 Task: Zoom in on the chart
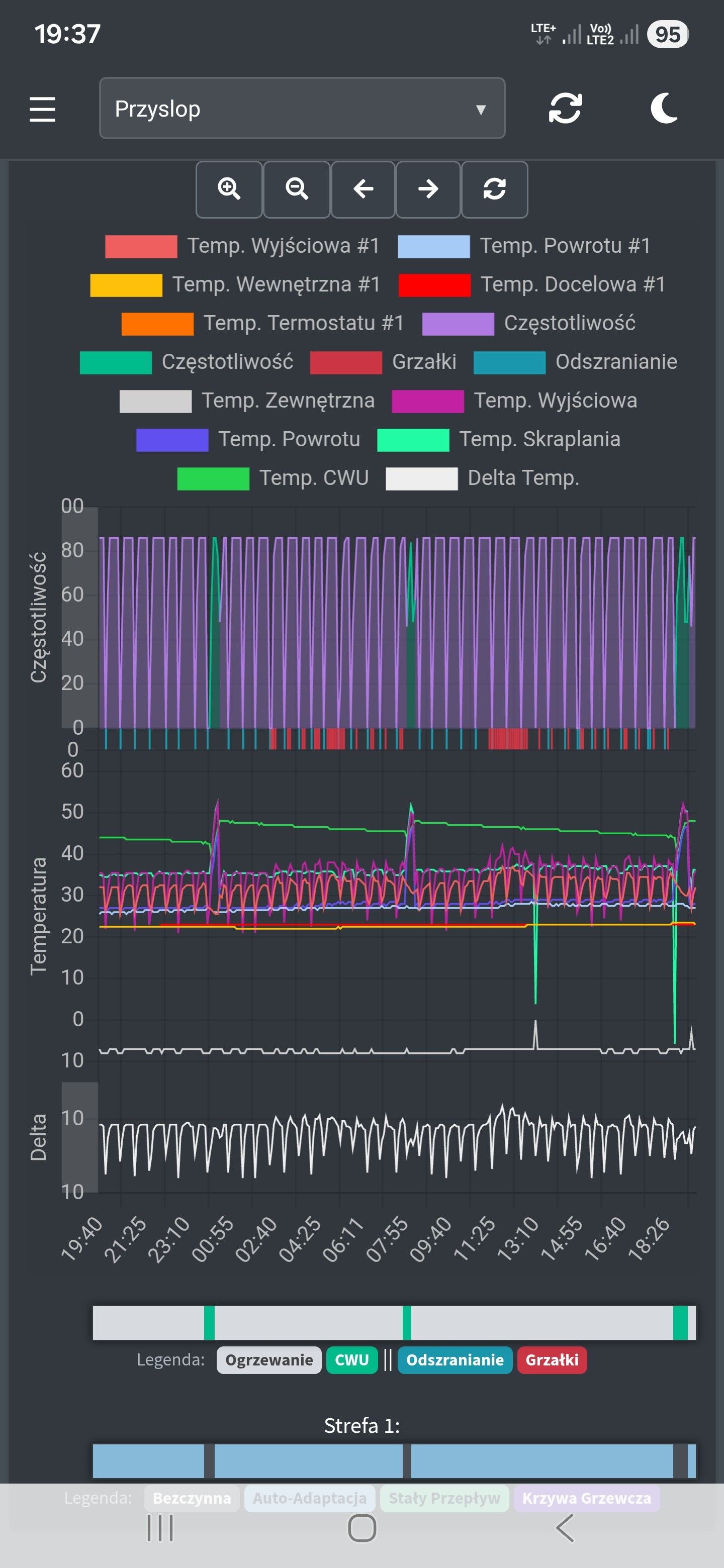click(x=229, y=189)
